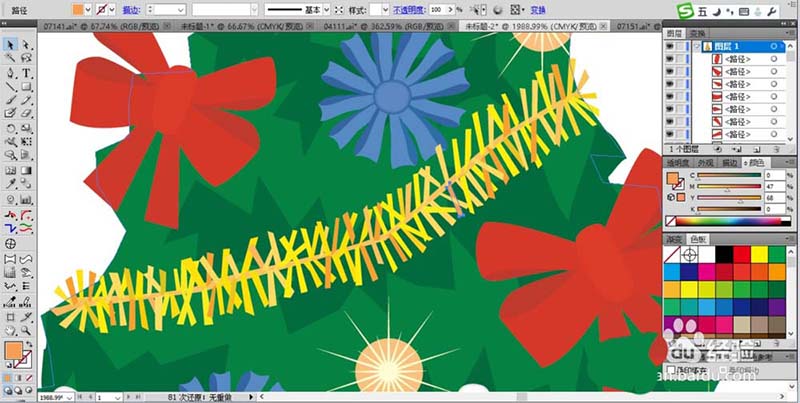Pick the Lasso tool
Screen dimensions: 800x403
(26, 59)
